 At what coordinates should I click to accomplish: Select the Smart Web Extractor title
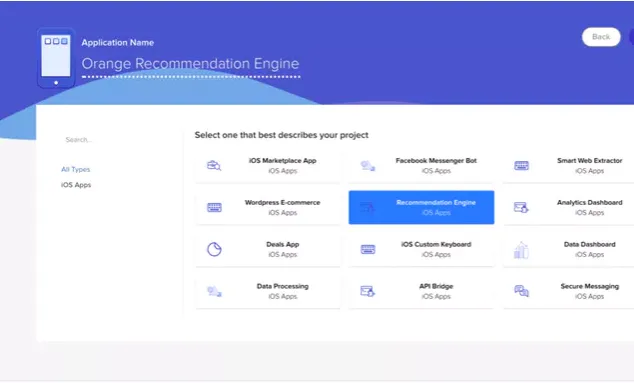point(590,161)
